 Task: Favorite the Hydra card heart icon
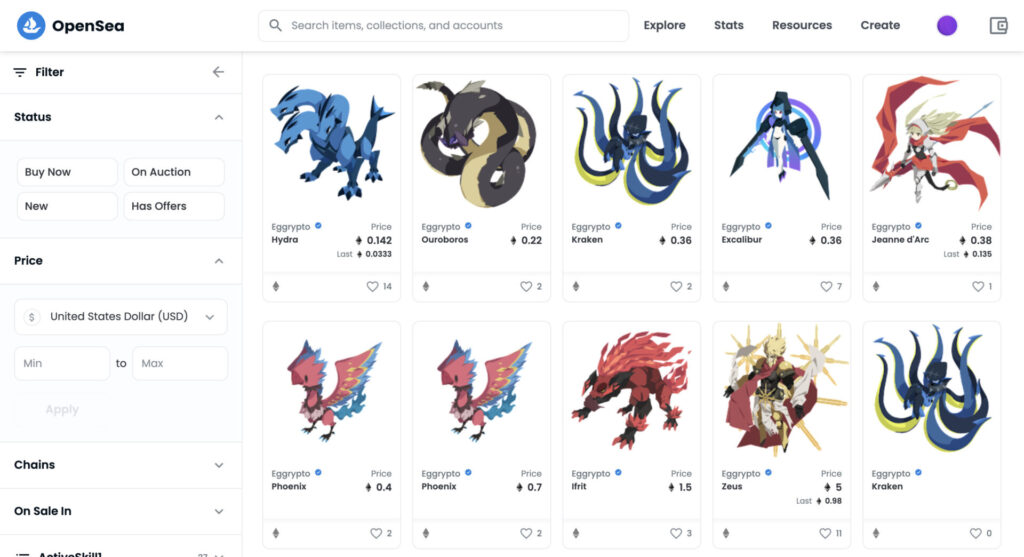(x=372, y=286)
